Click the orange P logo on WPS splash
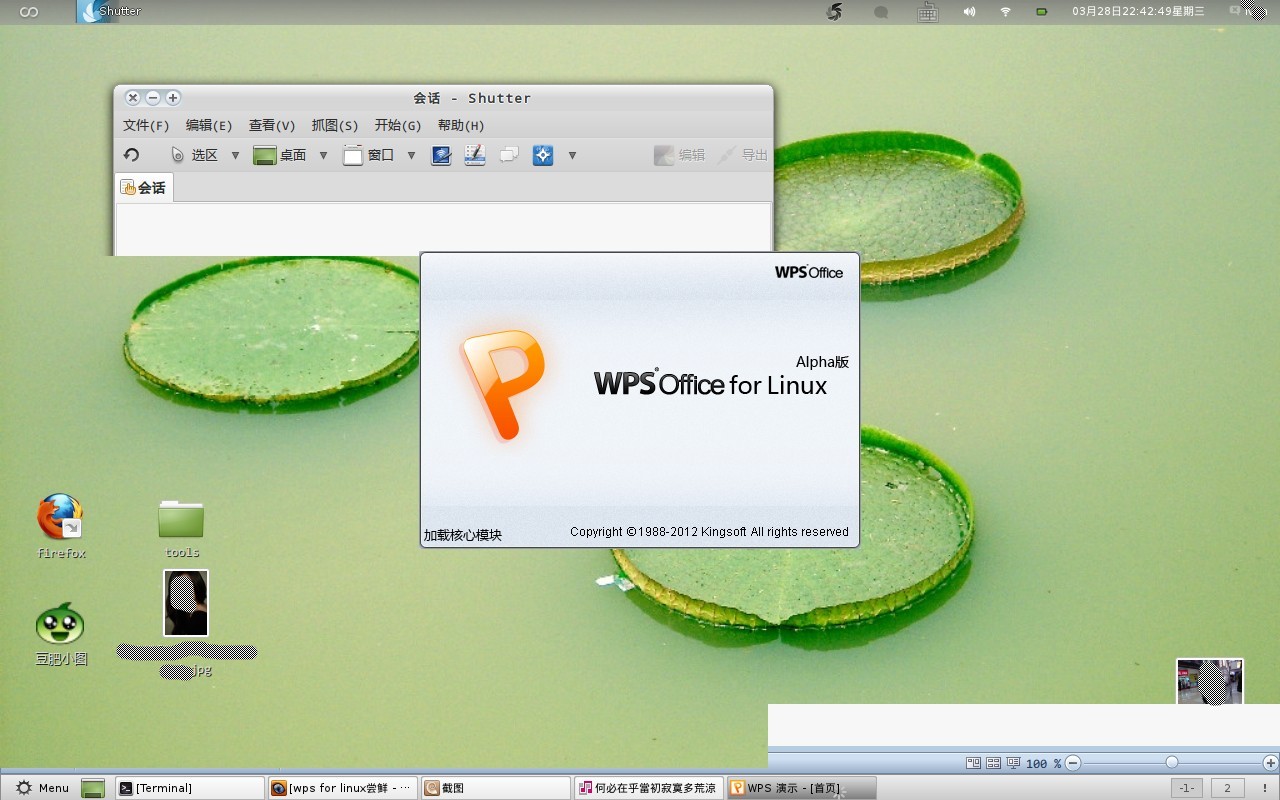 (x=502, y=384)
